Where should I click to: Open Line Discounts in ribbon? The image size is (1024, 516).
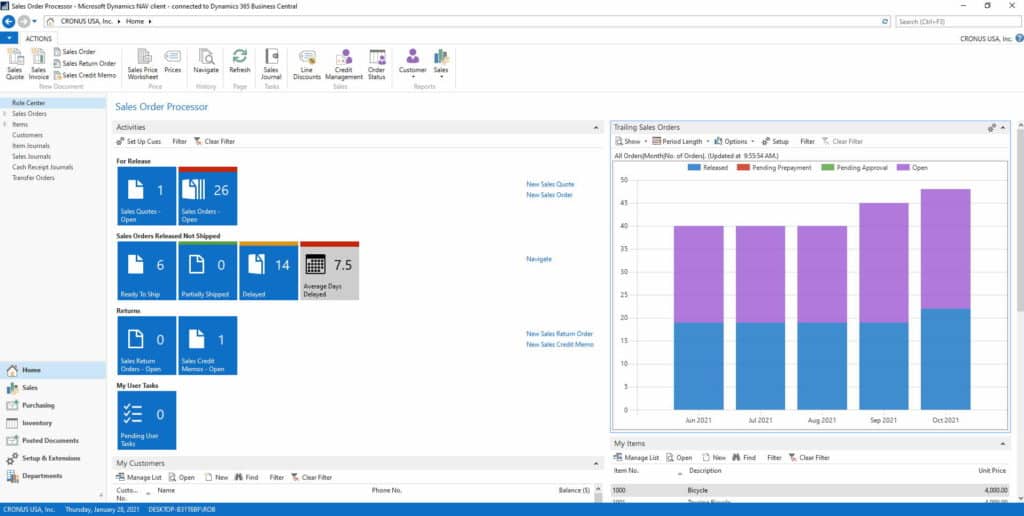[x=307, y=64]
